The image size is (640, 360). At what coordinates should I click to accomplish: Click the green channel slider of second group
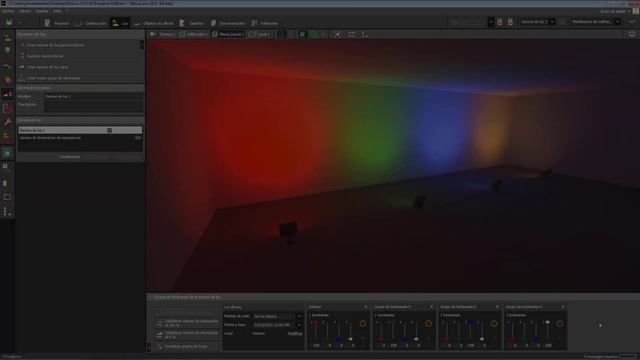tap(393, 331)
